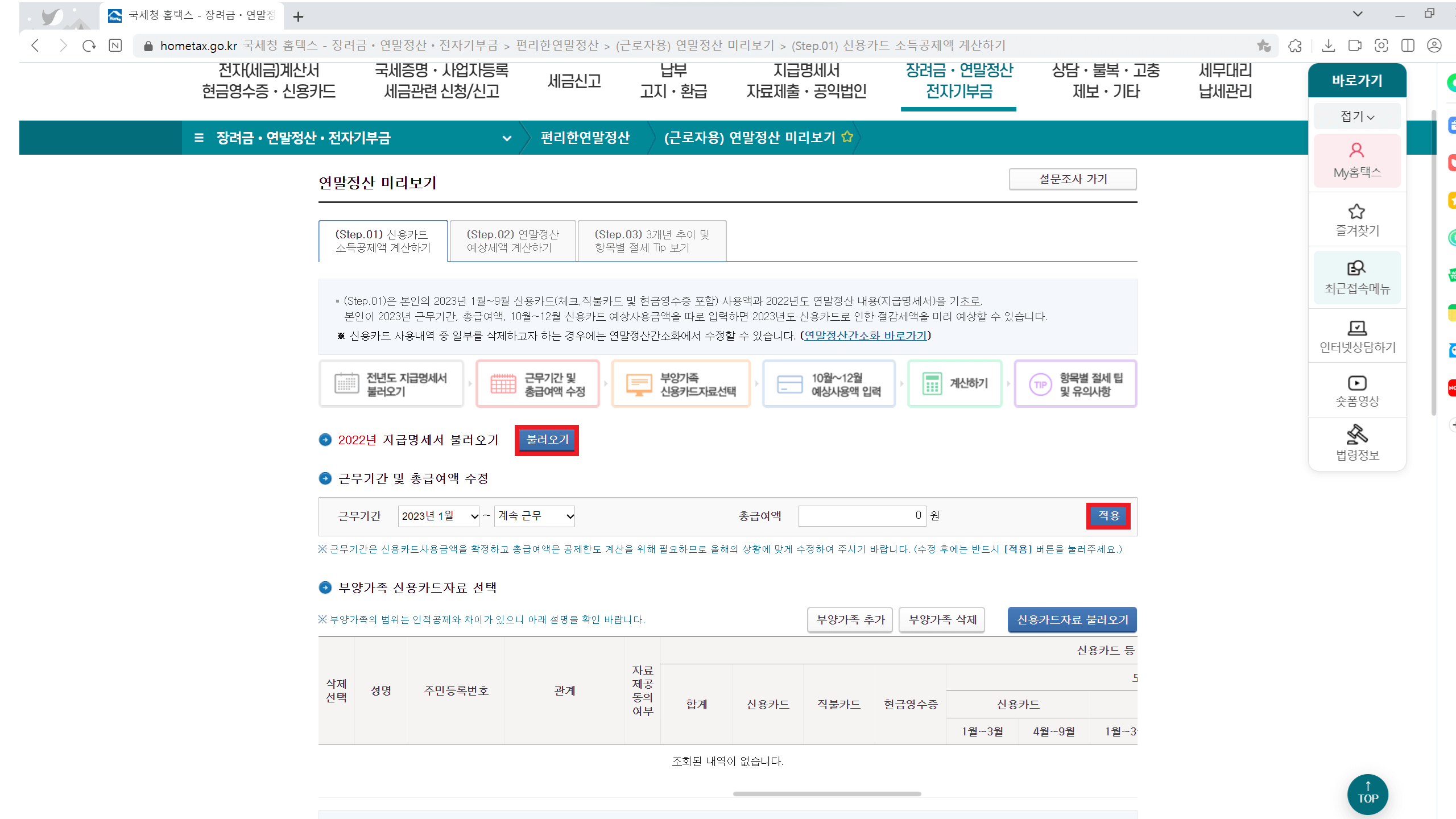Viewport: 1456px width, 819px height.
Task: Open 숏폼영상 videos from the sidebar
Action: tap(1357, 390)
